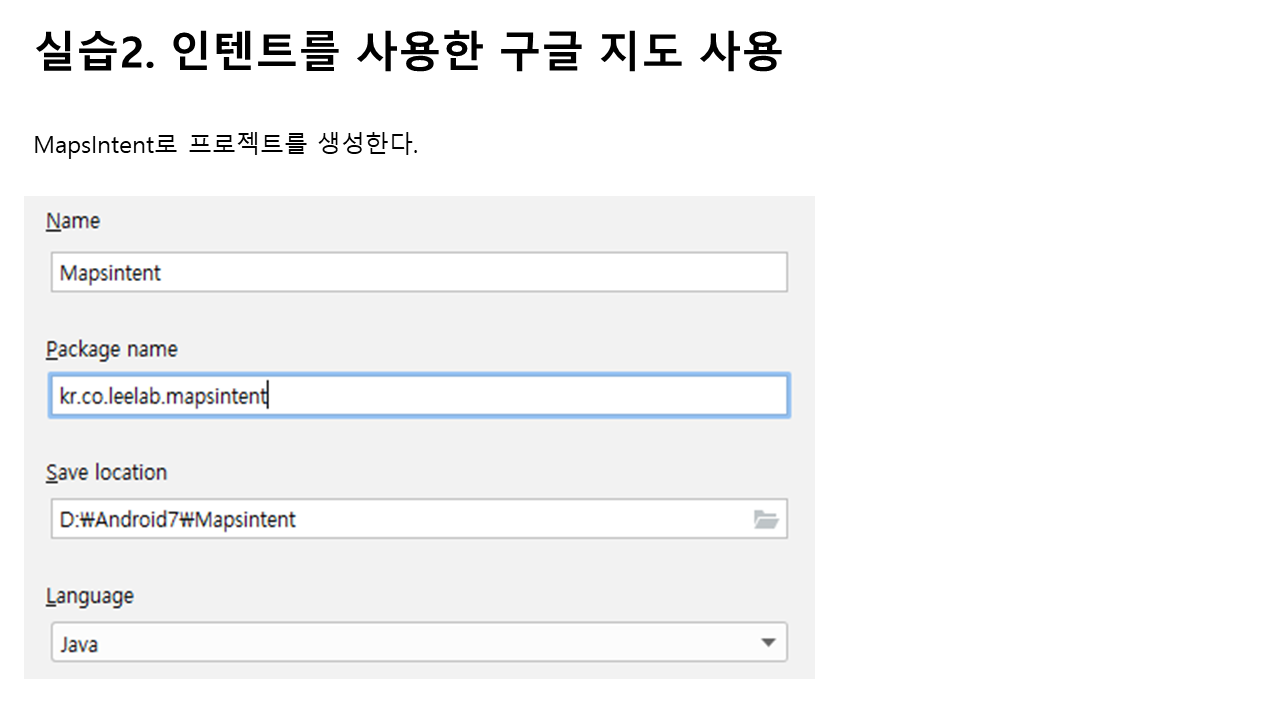Viewport: 1280px width, 720px height.
Task: Click empty space right of Language label
Action: coord(450,596)
